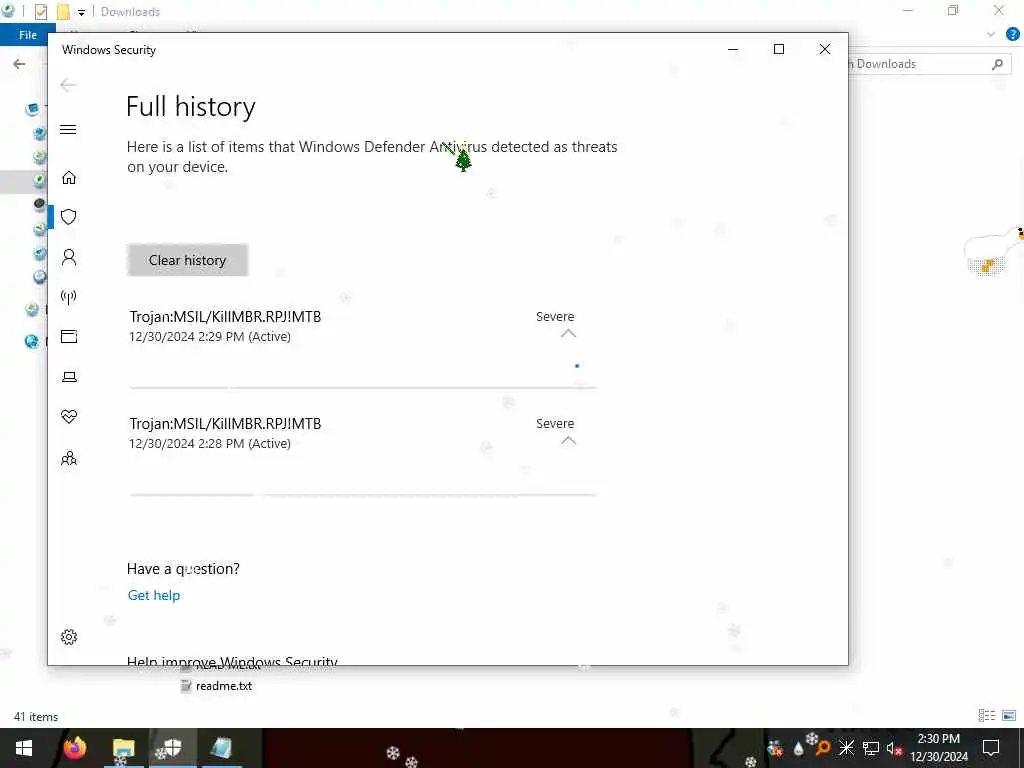The image size is (1024, 768).
Task: Open App & browser control window icon
Action: tap(69, 337)
